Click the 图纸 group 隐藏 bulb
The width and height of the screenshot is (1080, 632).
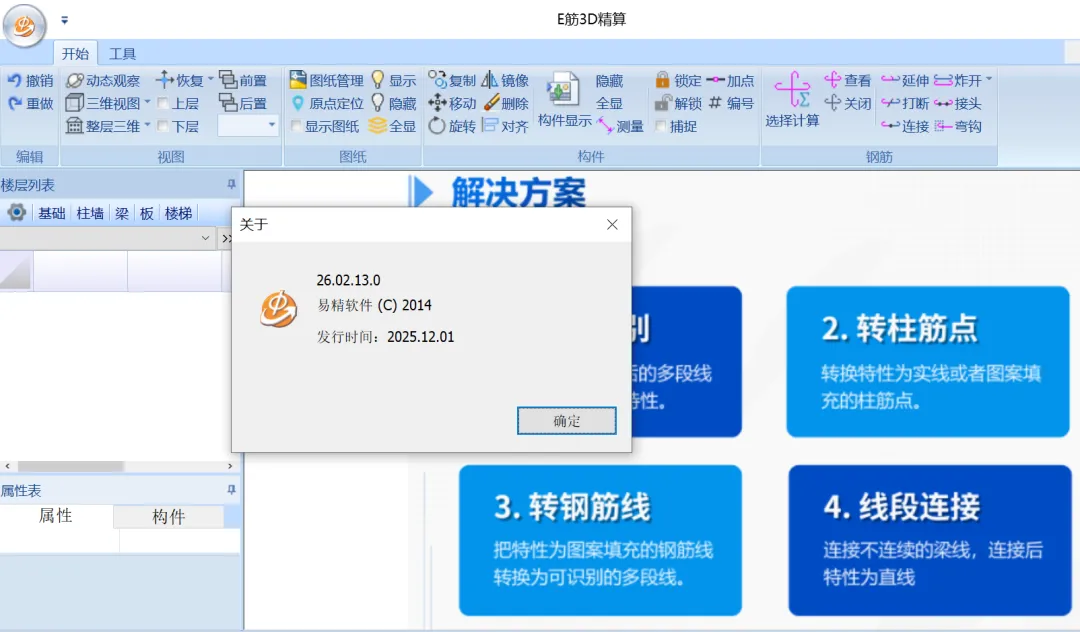[377, 103]
